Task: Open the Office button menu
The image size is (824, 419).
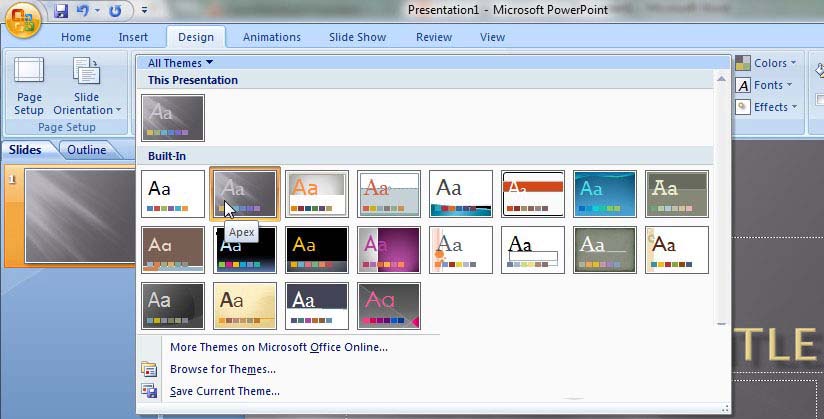Action: (23, 19)
